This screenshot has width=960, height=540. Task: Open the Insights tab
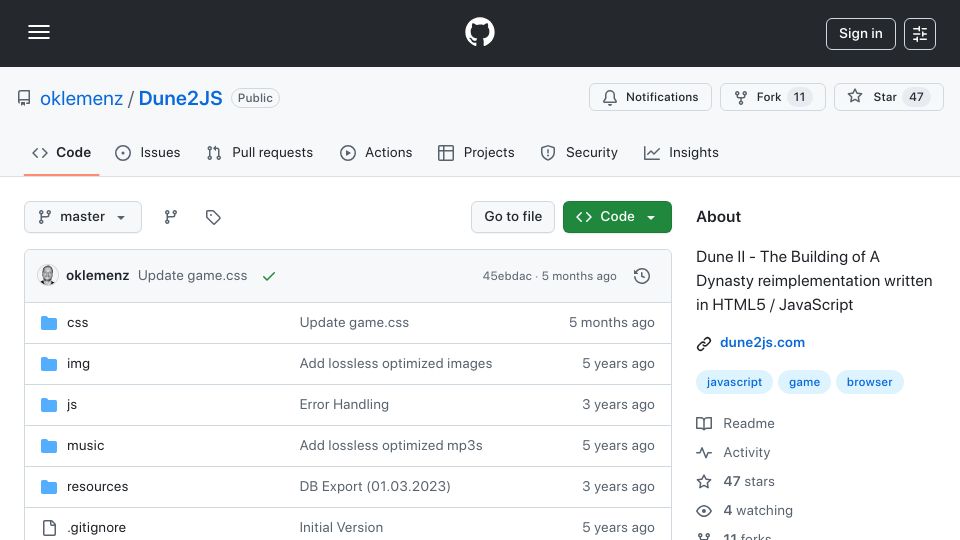681,152
